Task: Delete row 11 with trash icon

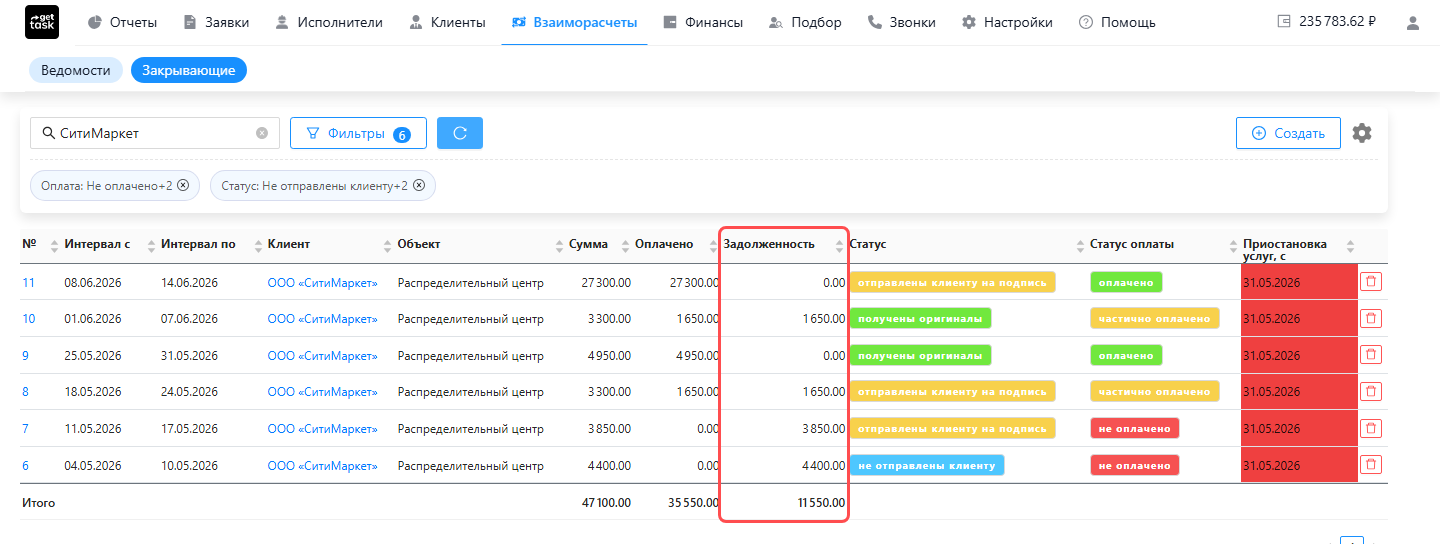Action: pyautogui.click(x=1370, y=282)
